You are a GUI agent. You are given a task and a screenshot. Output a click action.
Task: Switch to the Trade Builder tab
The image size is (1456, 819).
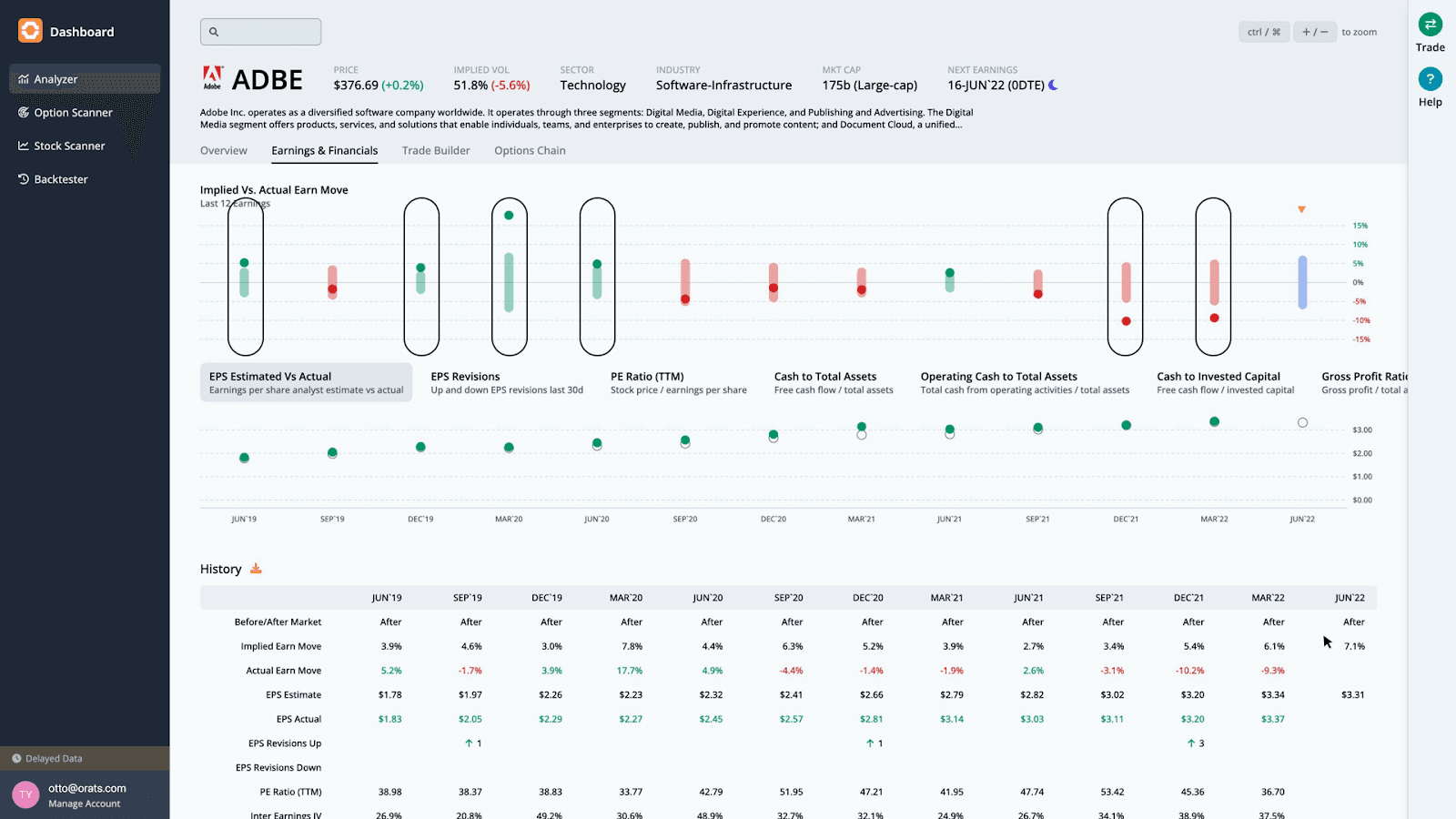tap(436, 151)
